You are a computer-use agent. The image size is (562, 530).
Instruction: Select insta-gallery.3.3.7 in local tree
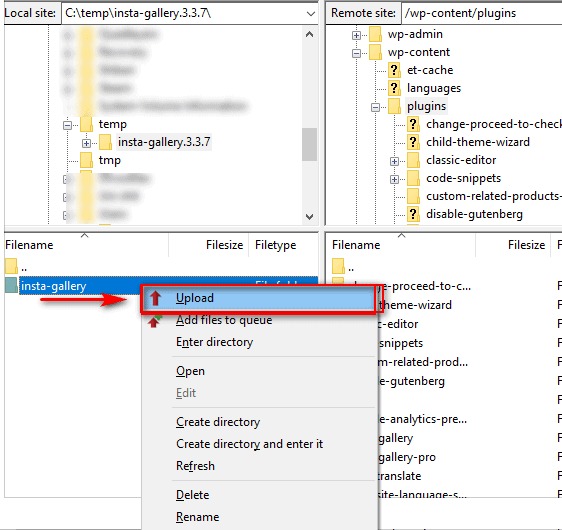click(164, 142)
